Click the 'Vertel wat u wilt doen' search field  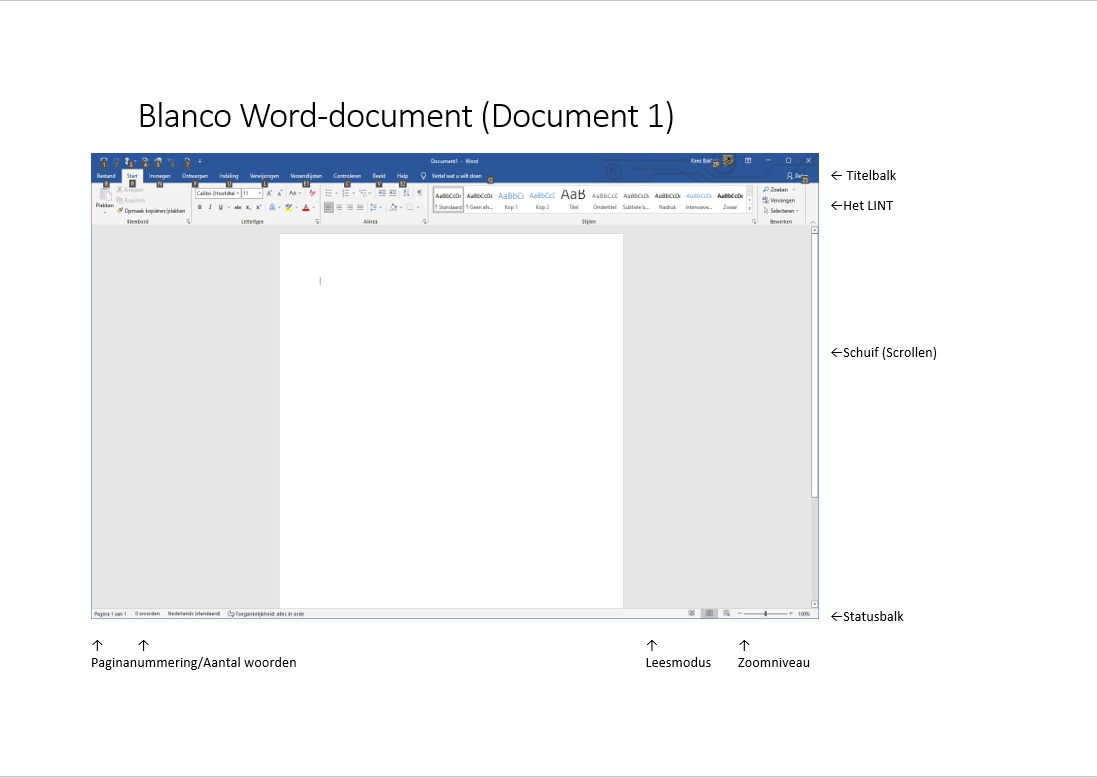(457, 175)
